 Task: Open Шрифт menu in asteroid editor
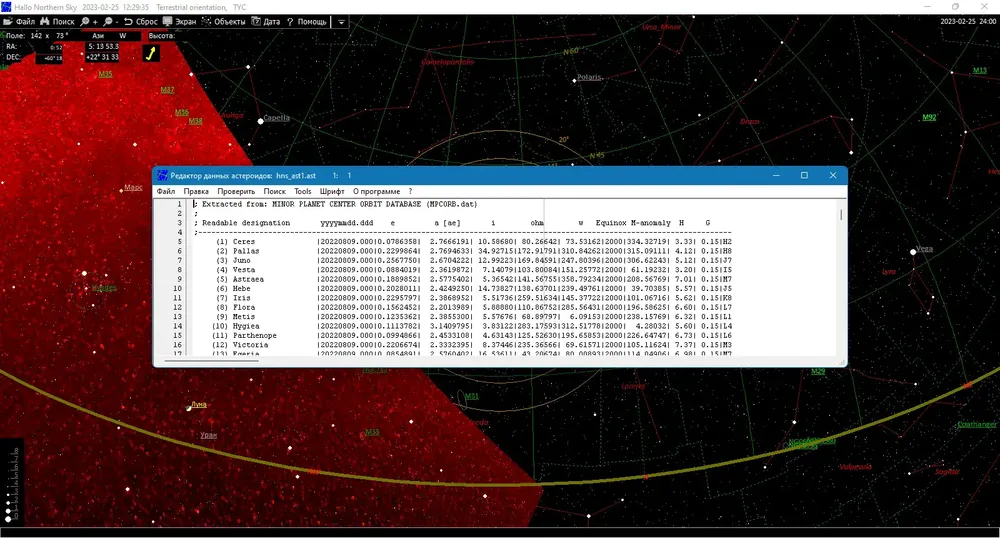click(332, 191)
